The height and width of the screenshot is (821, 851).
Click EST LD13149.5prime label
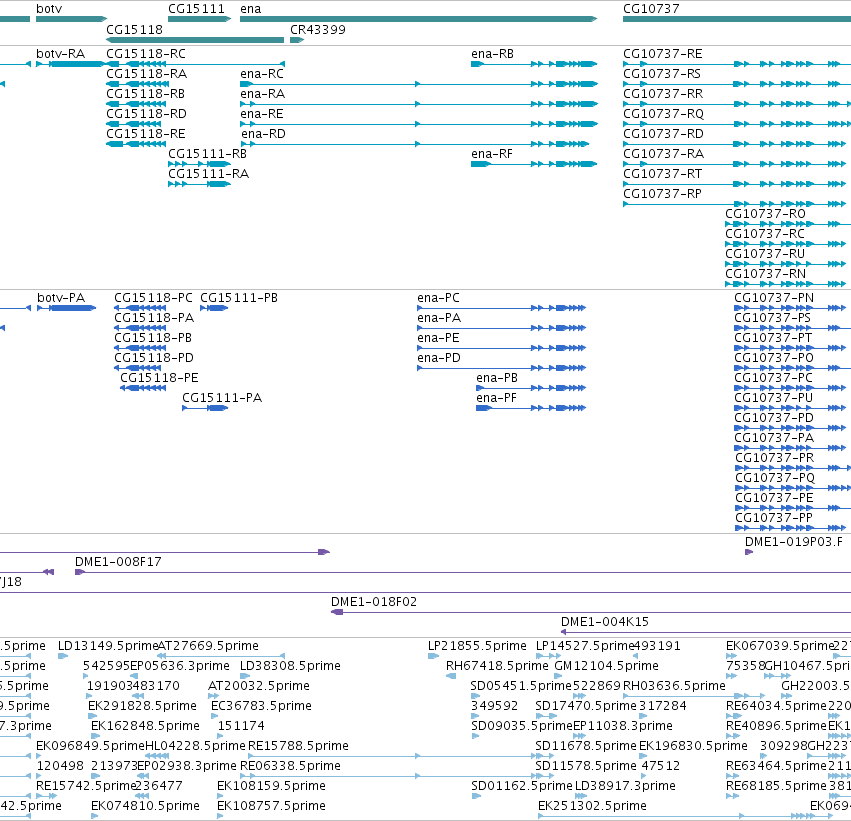coord(107,646)
